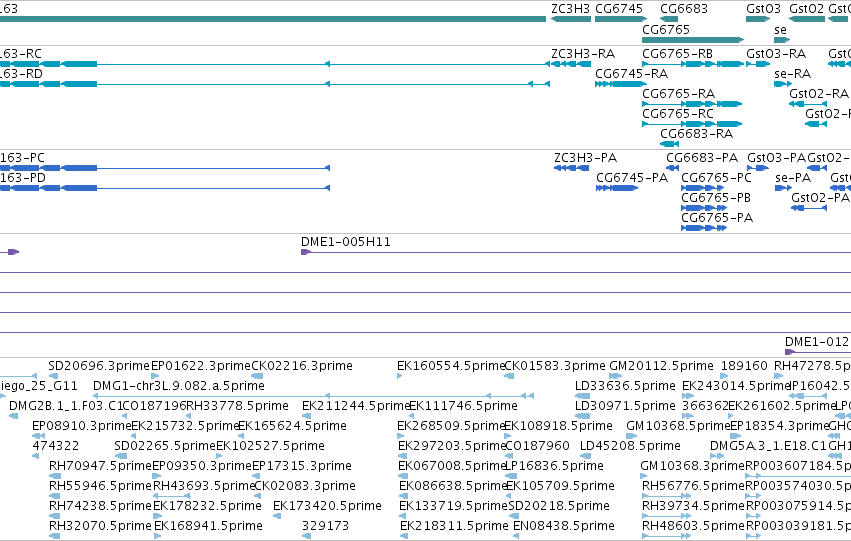The height and width of the screenshot is (541, 851).
Task: Open the LD33636.5prime EST
Action: (582, 396)
